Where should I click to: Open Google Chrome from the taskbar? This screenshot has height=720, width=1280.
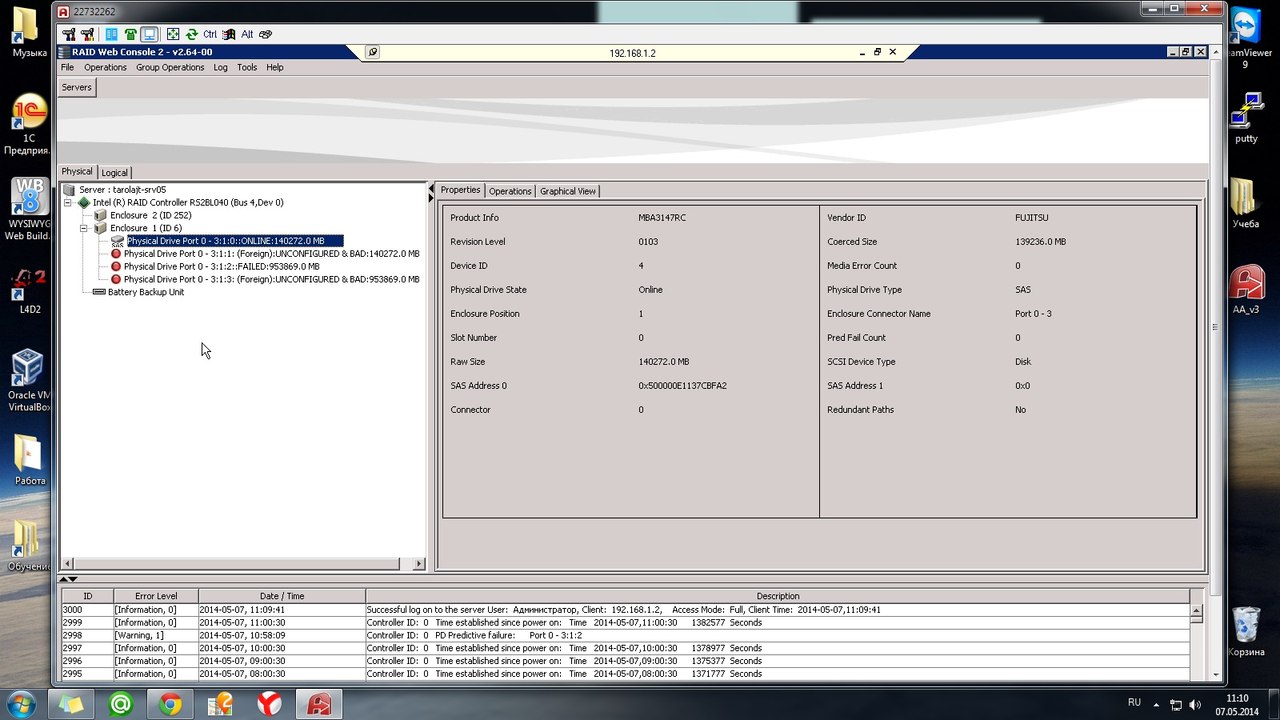pyautogui.click(x=170, y=704)
